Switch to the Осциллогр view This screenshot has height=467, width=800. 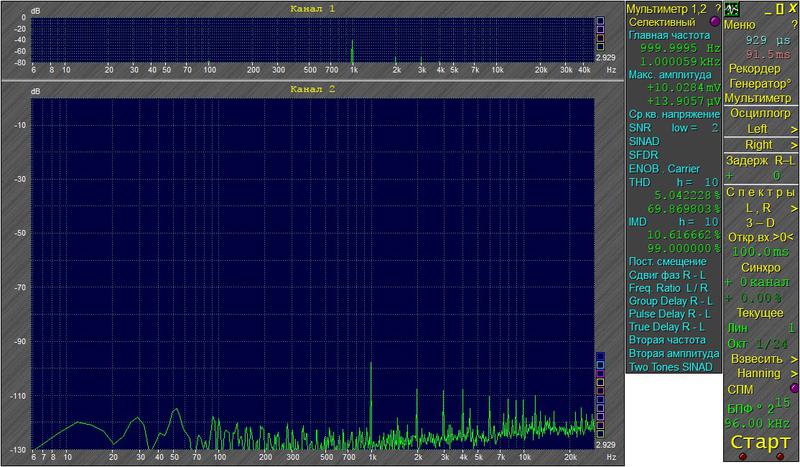[758, 114]
